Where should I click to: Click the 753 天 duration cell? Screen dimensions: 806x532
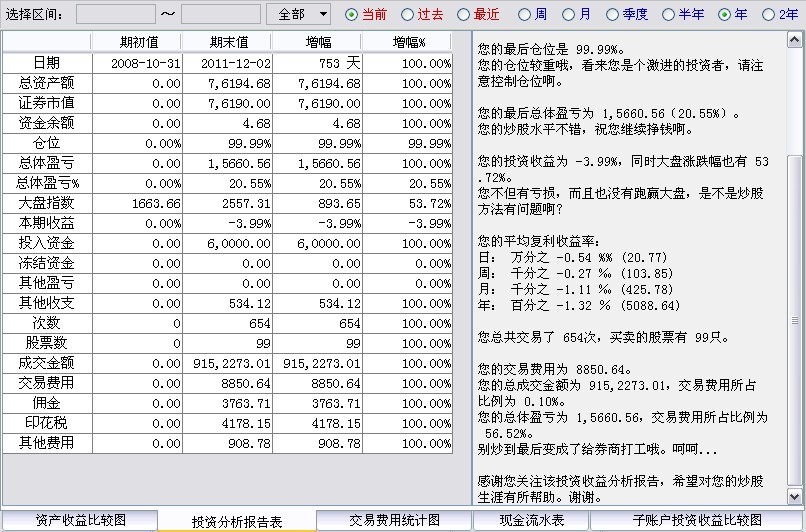coord(318,63)
